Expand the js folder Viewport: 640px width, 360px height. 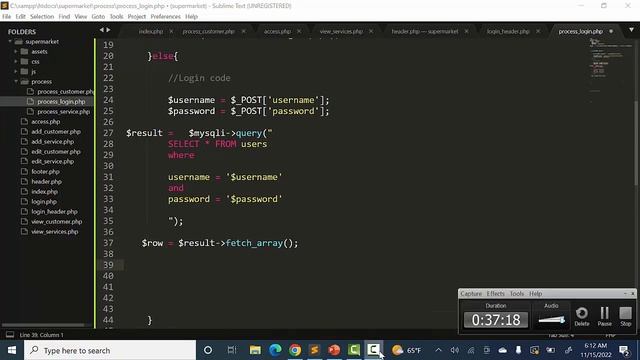(16, 71)
